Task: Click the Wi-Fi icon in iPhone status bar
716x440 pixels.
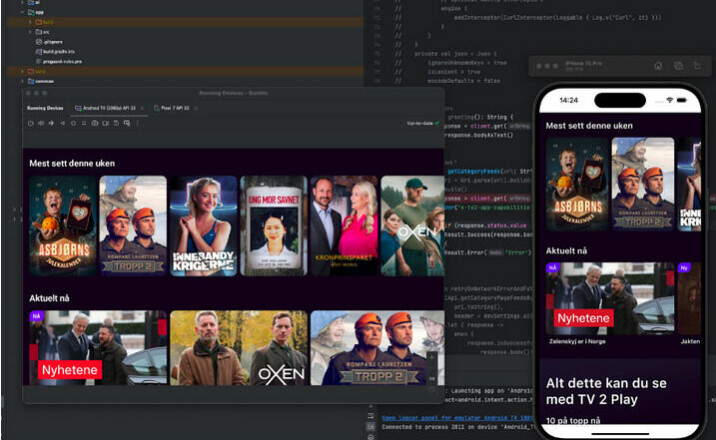Action: click(x=669, y=100)
